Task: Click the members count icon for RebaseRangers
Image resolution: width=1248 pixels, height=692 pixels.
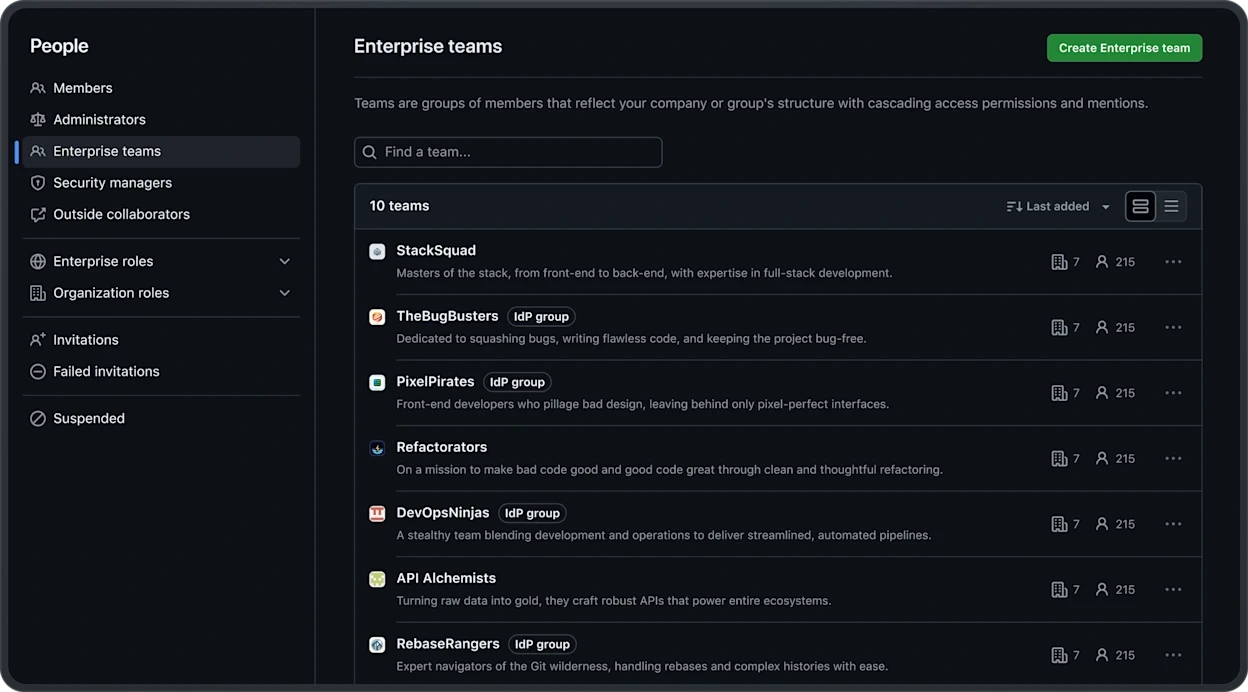Action: [x=1102, y=655]
